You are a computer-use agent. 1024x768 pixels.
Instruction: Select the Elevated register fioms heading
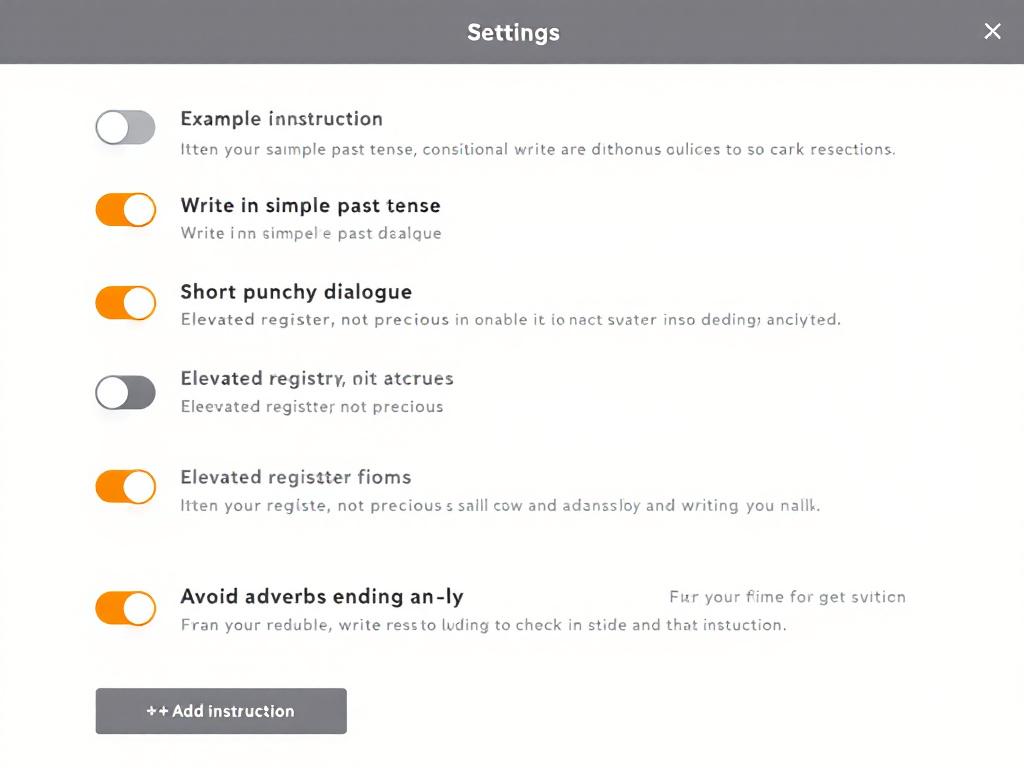295,477
